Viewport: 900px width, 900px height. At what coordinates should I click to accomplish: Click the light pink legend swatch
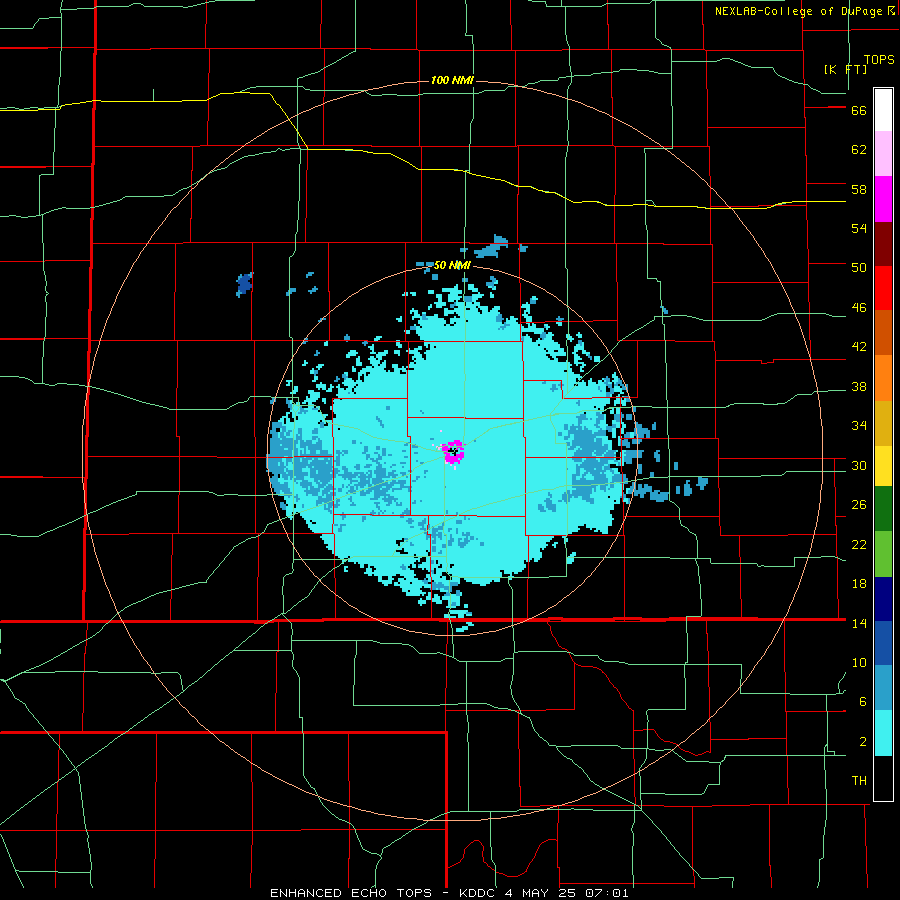click(883, 154)
